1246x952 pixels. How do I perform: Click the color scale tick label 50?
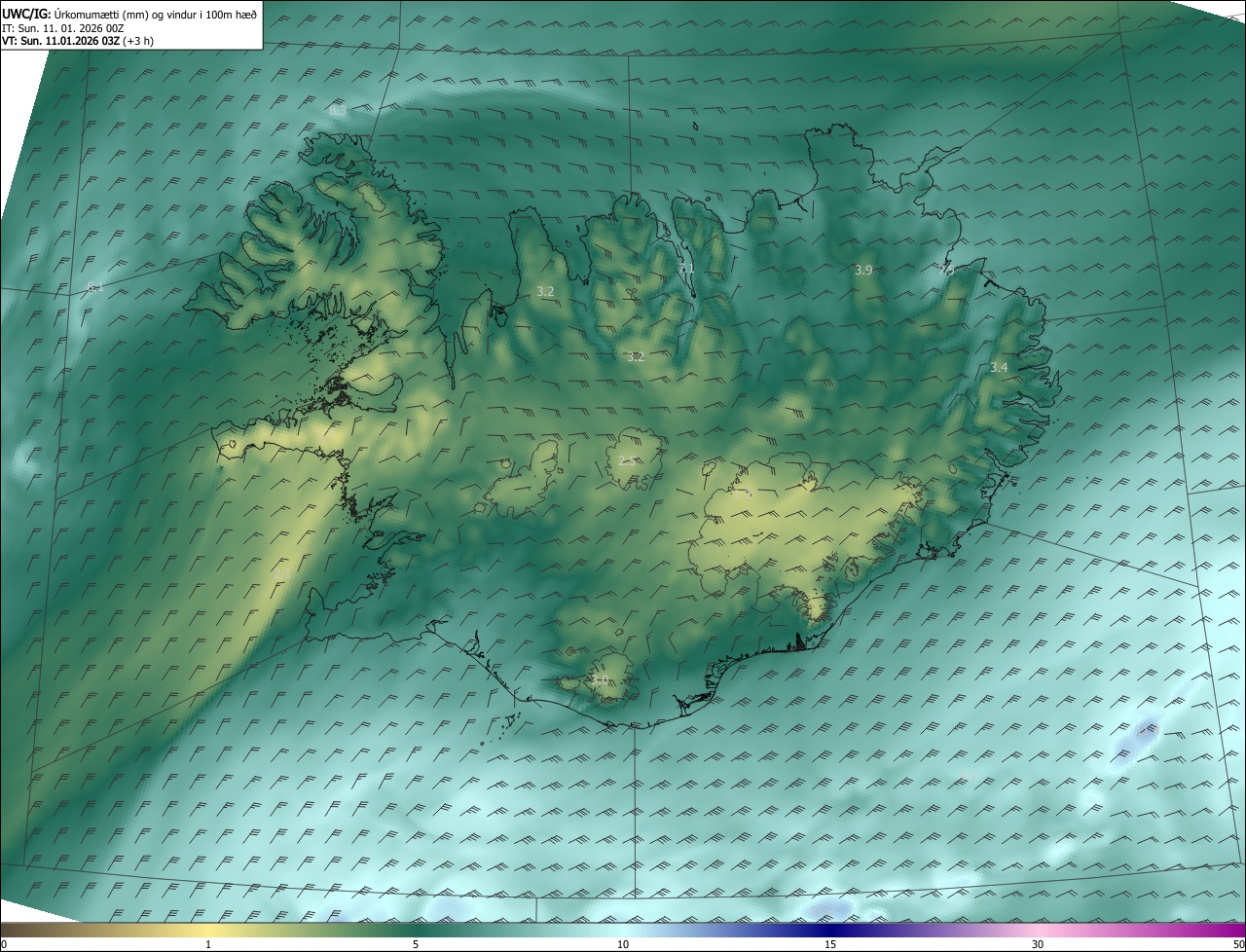coord(1238,944)
